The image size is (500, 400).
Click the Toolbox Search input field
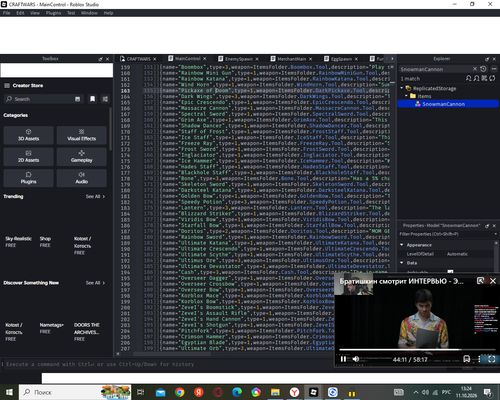pos(43,99)
